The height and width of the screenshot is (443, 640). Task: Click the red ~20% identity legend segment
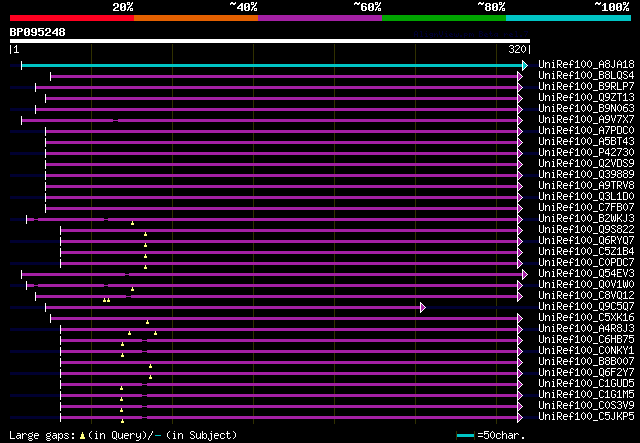71,18
